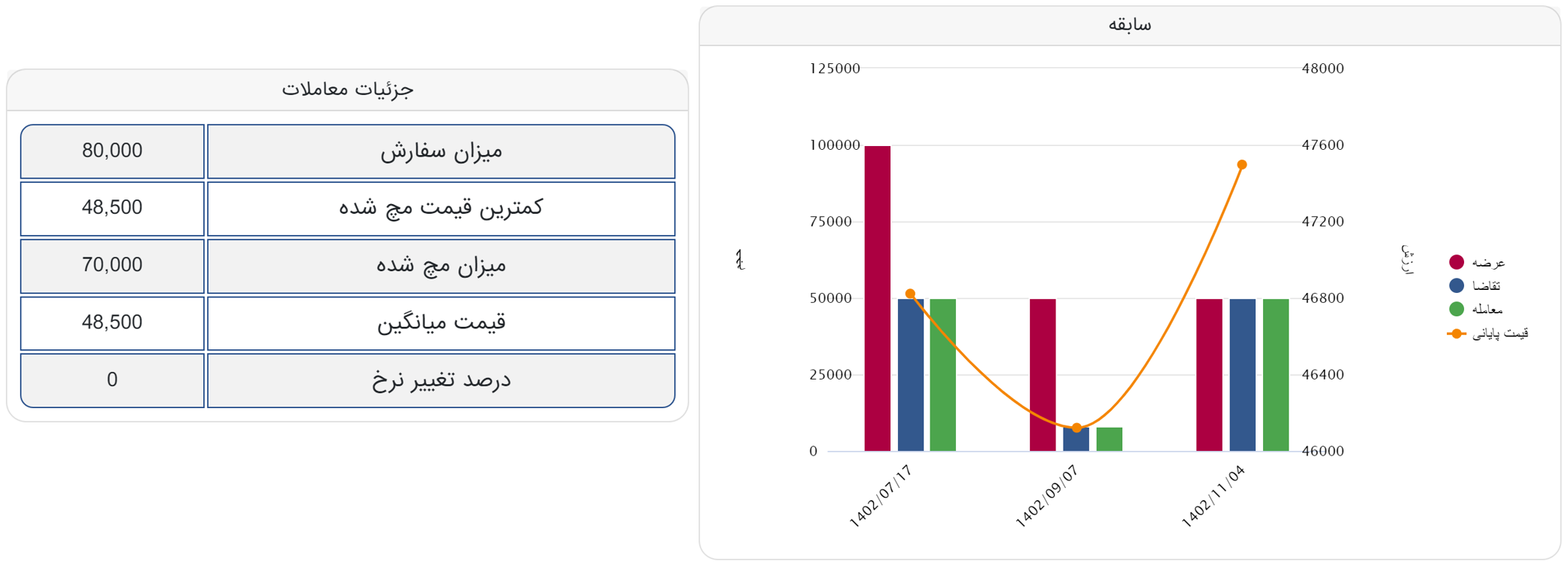The height and width of the screenshot is (567, 1568).
Task: Select the green معامله bar for 1402/11/04
Action: (x=1275, y=375)
